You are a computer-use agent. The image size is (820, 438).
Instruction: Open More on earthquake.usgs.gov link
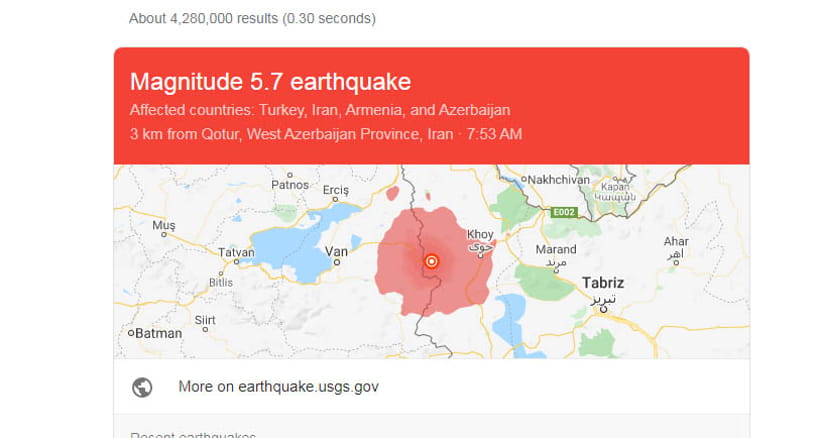tap(278, 387)
